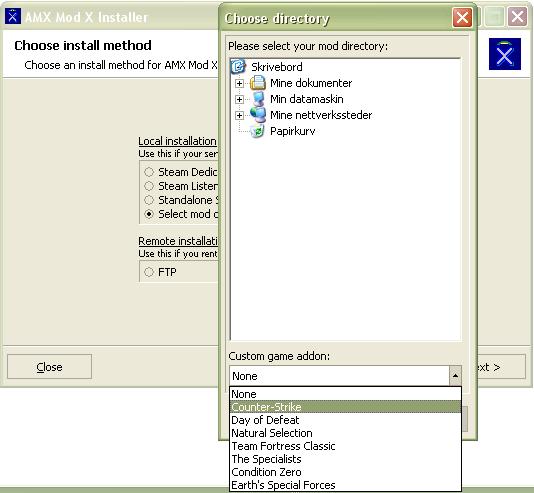Viewport: 534px width, 493px height.
Task: Click the Close button in installer window
Action: tap(49, 367)
